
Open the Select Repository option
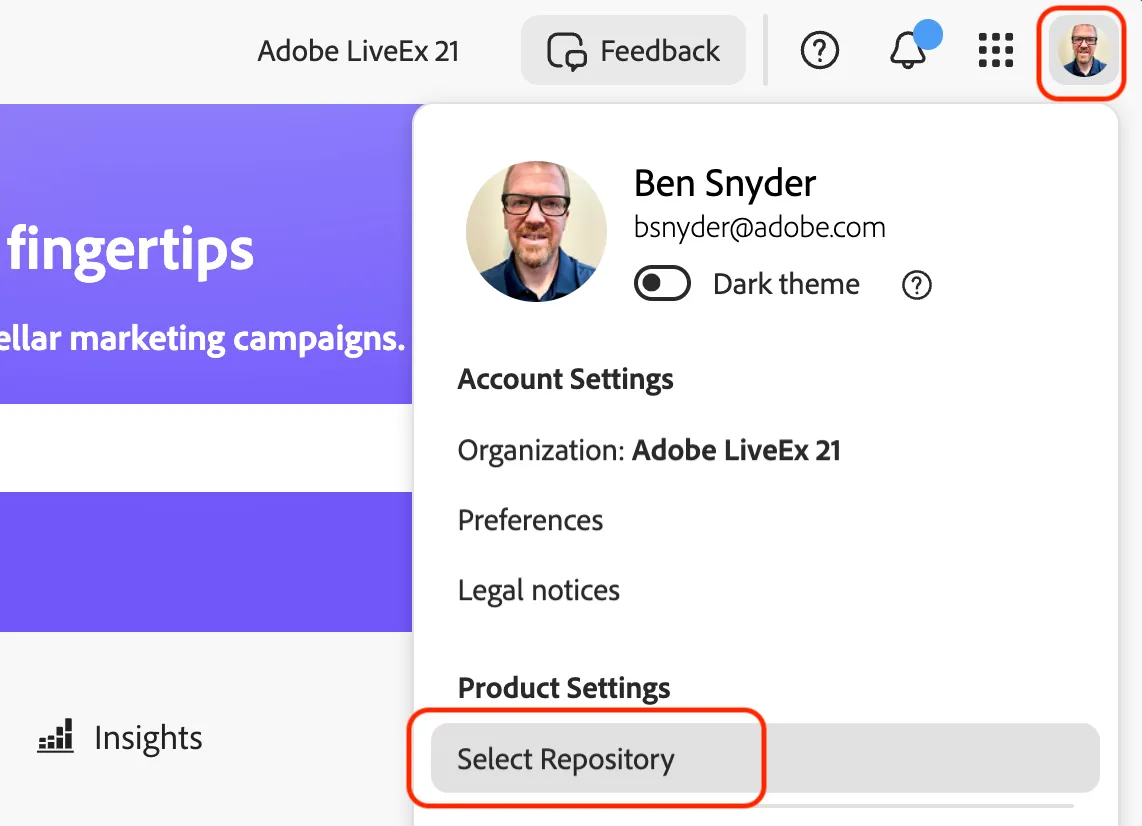pyautogui.click(x=765, y=758)
